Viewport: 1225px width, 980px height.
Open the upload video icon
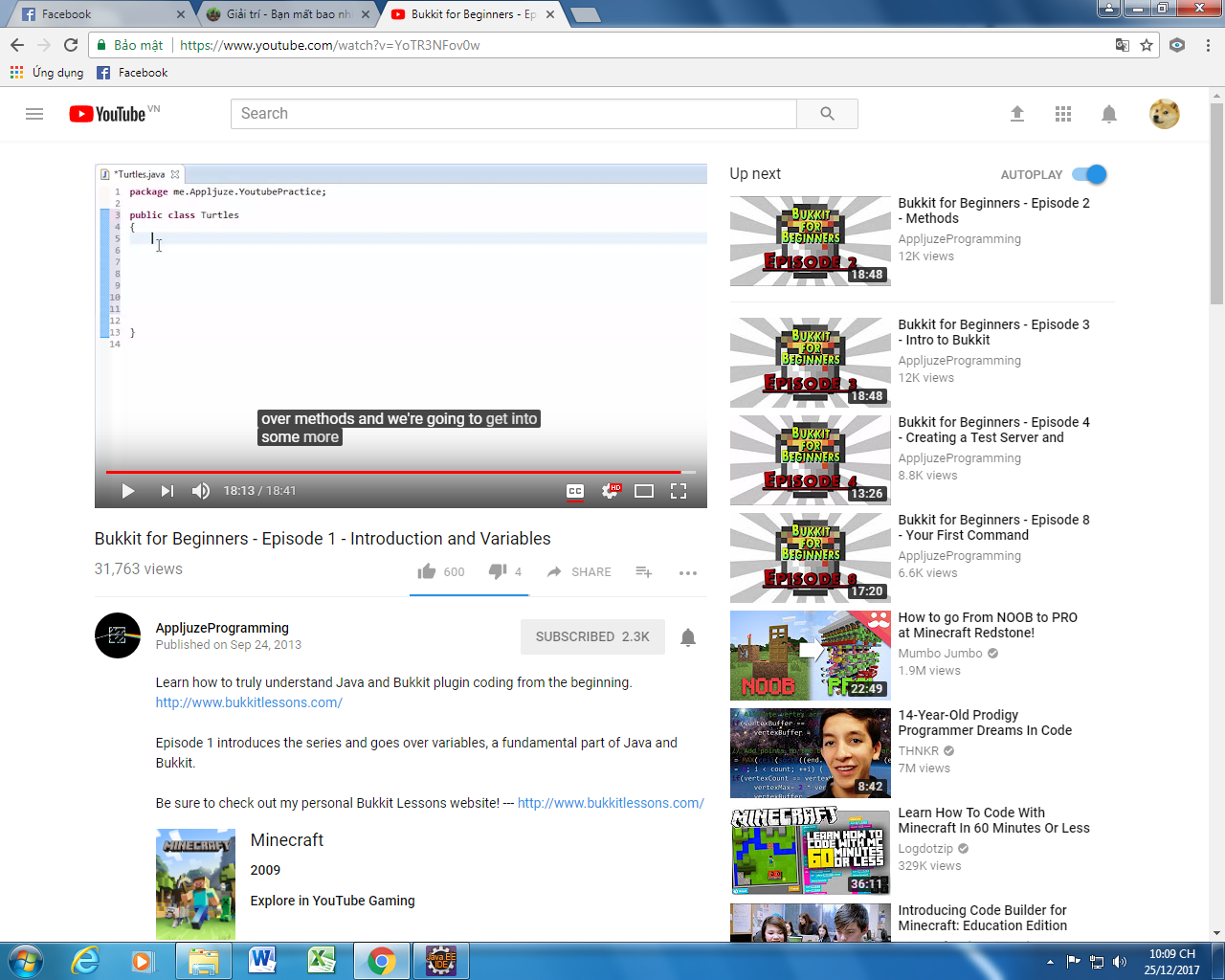tap(1017, 114)
